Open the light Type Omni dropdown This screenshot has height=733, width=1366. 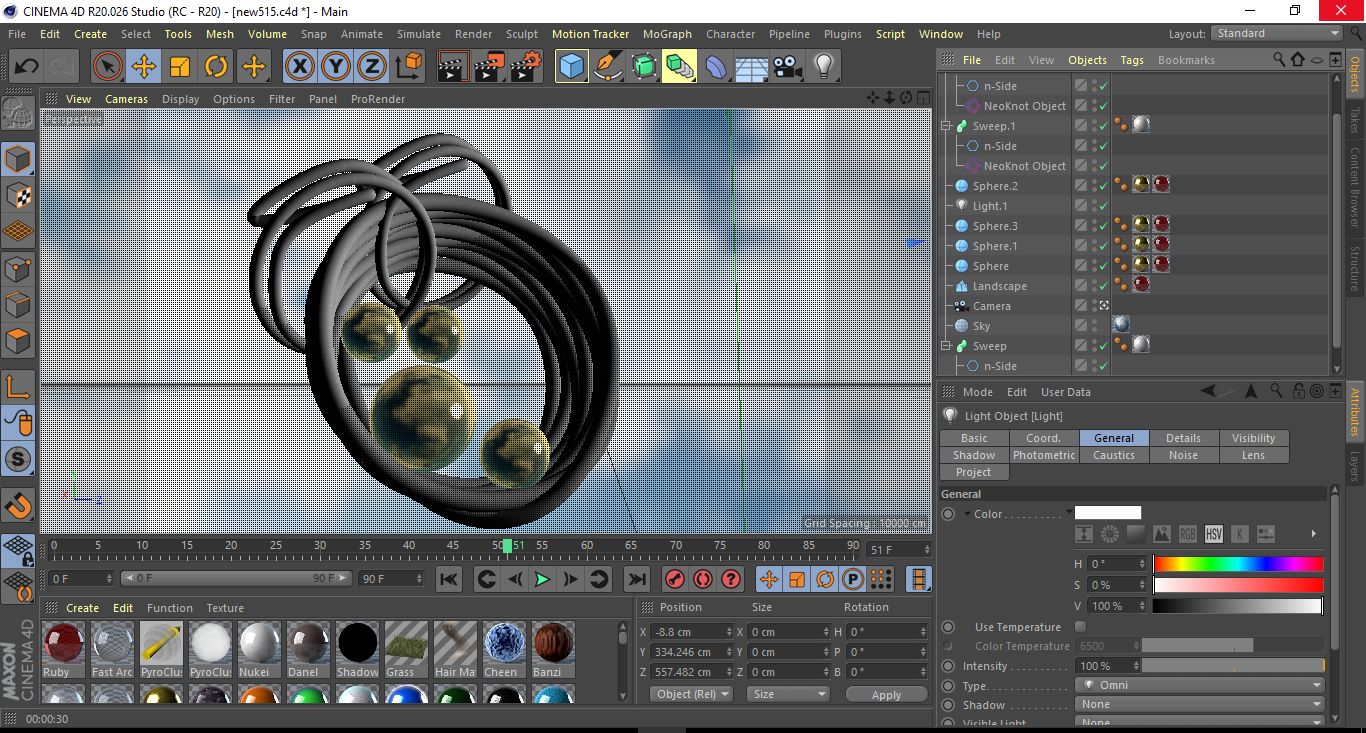(1199, 685)
